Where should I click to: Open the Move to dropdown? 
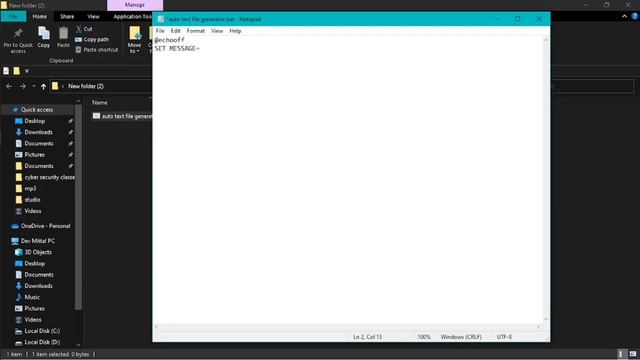[x=134, y=40]
